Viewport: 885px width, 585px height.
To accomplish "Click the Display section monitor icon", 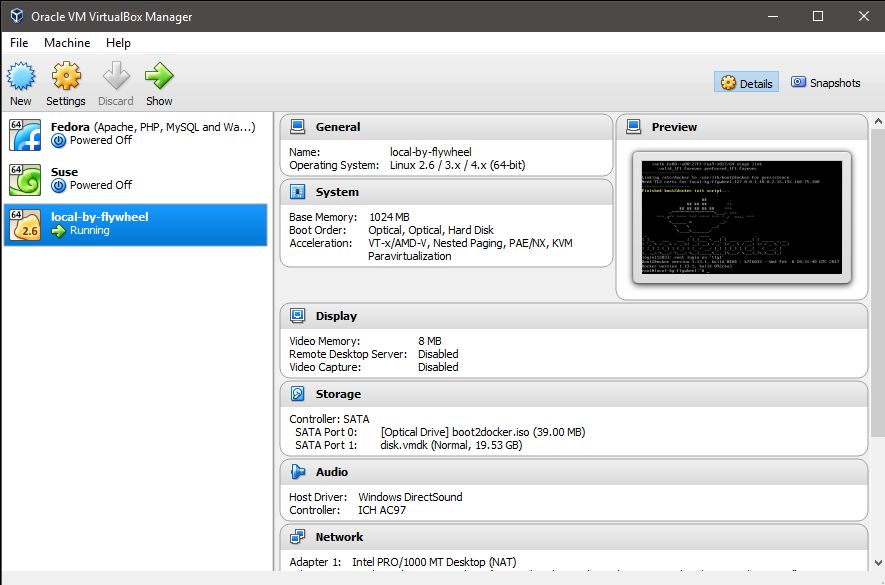I will [x=297, y=316].
